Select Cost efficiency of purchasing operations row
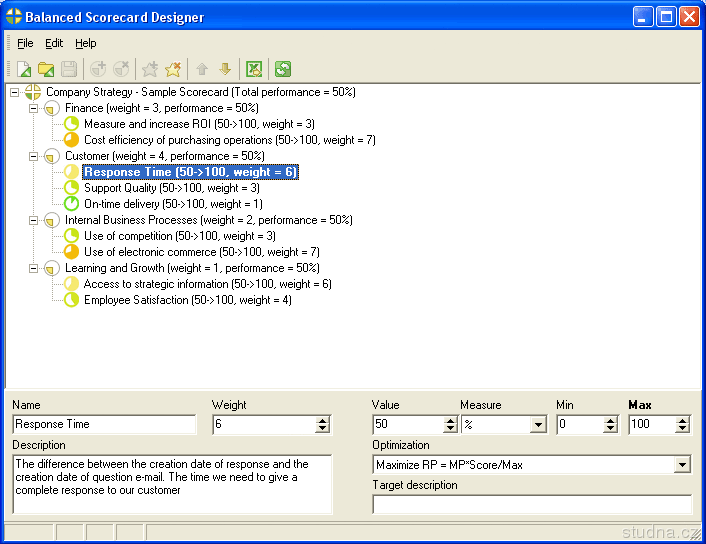This screenshot has height=544, width=706. 230,140
